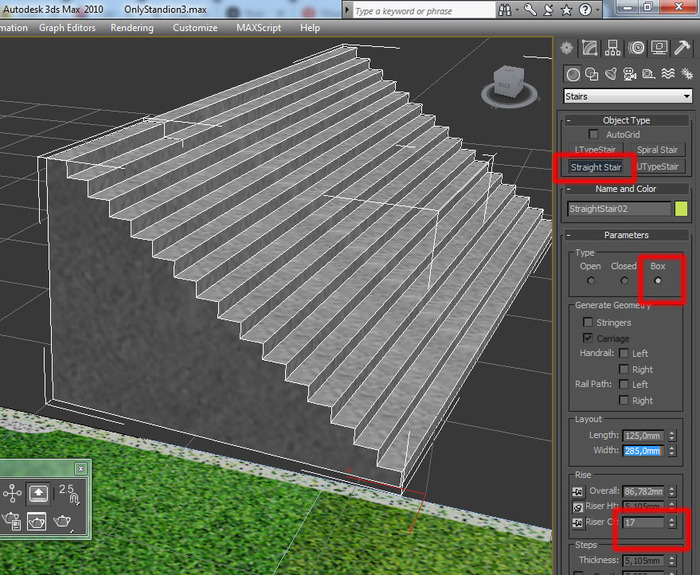Open the MAXScript menu

point(259,28)
